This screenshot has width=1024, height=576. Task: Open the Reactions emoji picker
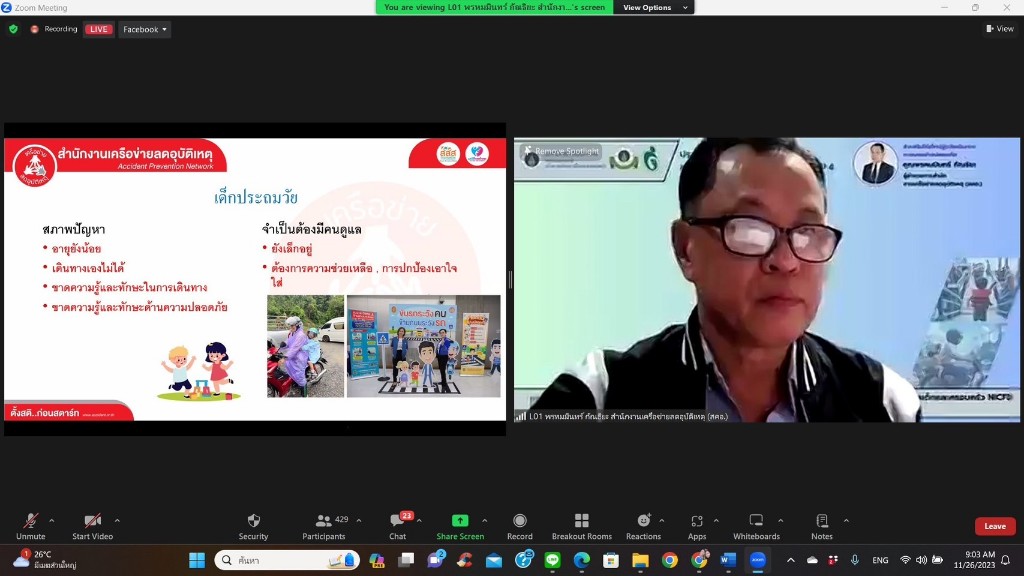point(643,526)
